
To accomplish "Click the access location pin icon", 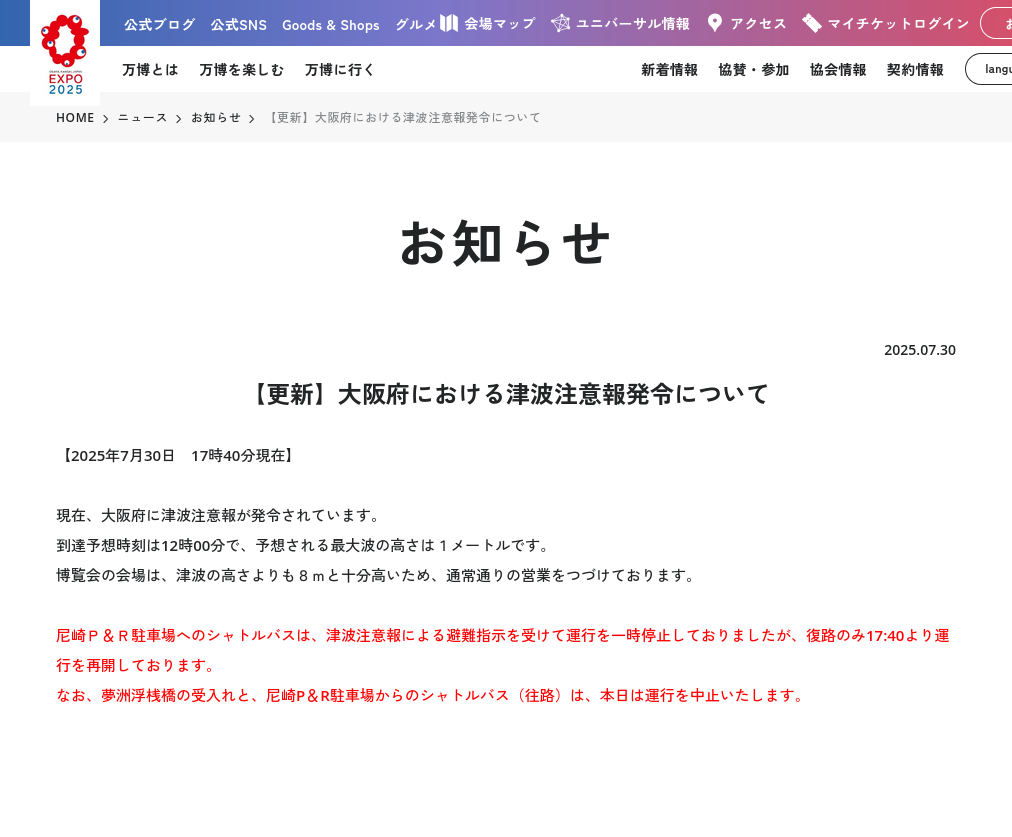I will pos(714,23).
